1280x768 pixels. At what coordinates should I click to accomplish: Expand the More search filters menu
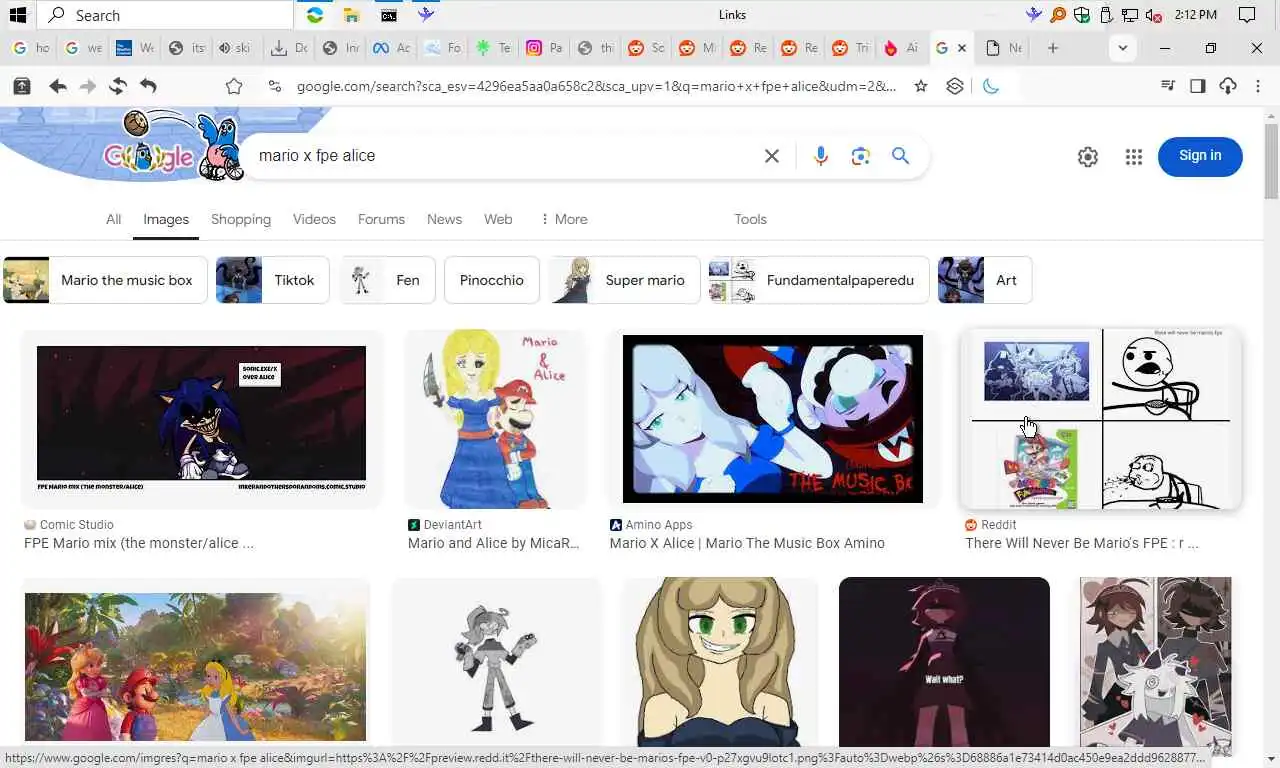coord(564,219)
